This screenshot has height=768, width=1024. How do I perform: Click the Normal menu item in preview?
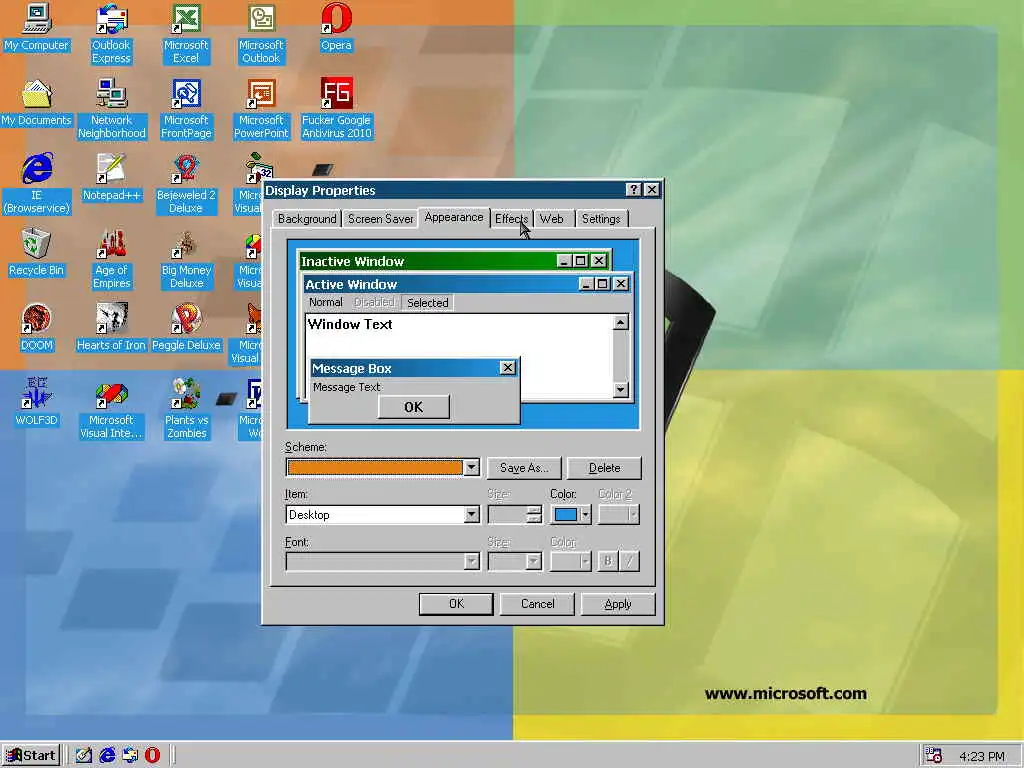pos(325,302)
